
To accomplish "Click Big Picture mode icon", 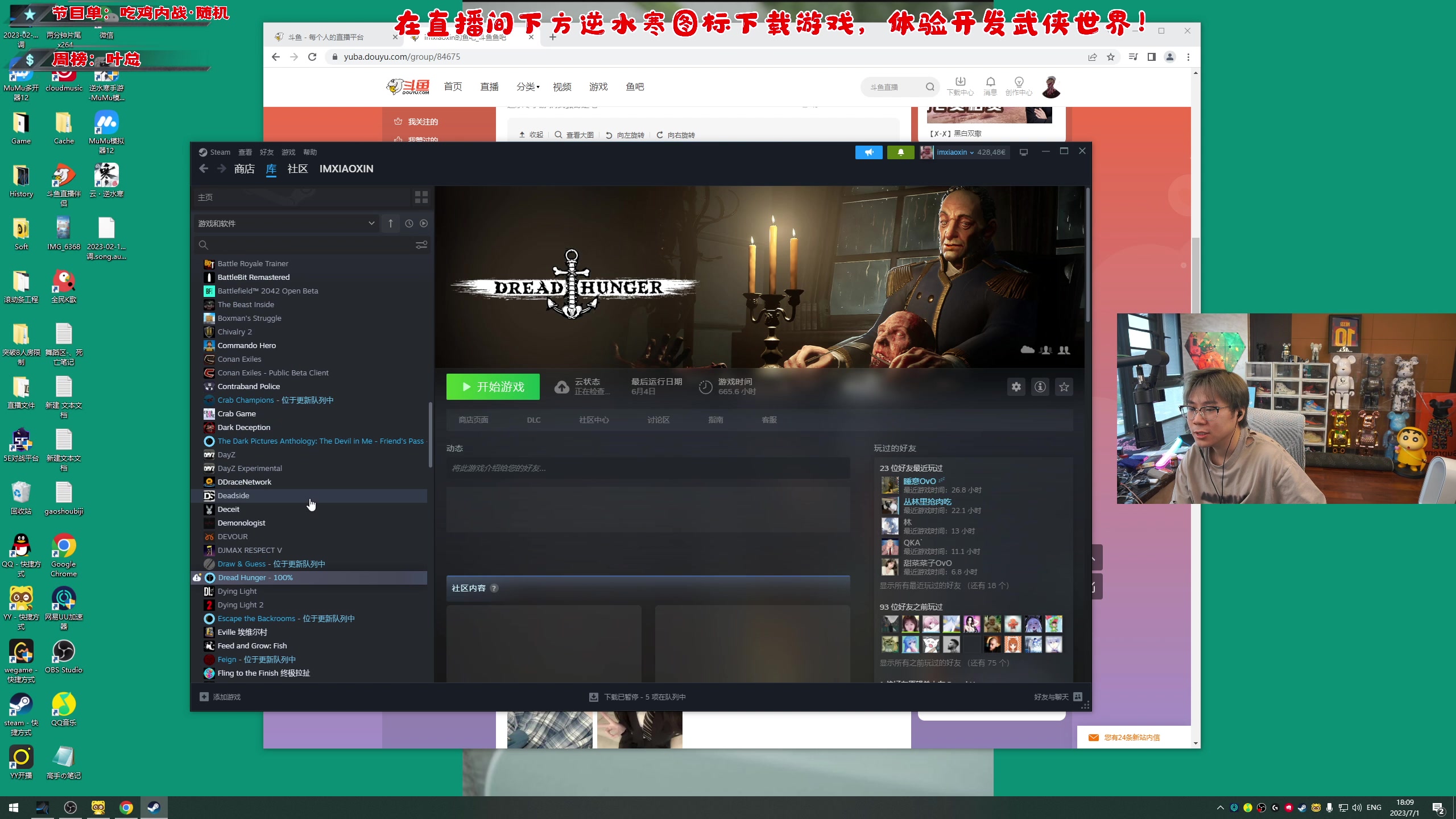I will click(x=1024, y=152).
